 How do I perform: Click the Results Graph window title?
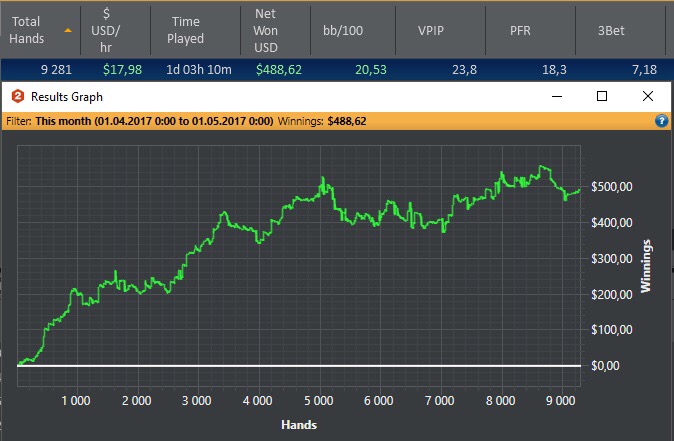coord(67,97)
